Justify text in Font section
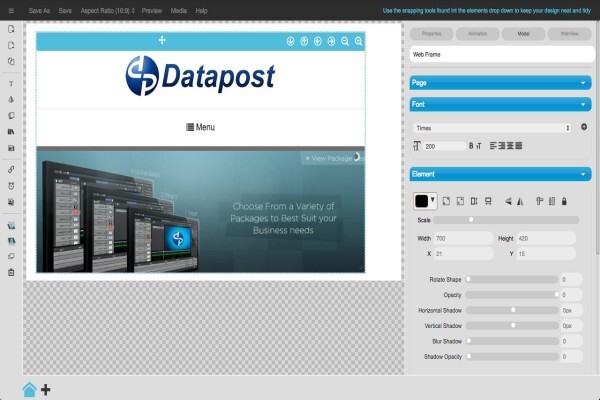The width and height of the screenshot is (600, 400). tap(518, 145)
